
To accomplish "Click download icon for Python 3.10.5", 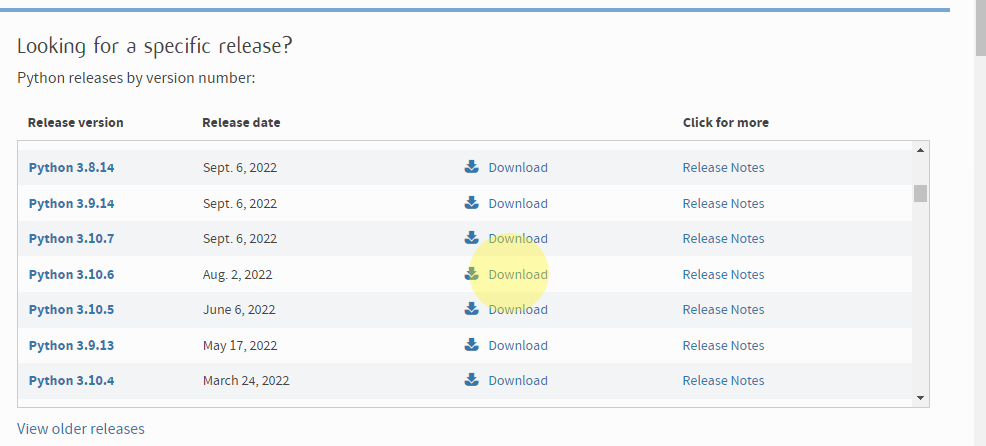I will [x=472, y=309].
